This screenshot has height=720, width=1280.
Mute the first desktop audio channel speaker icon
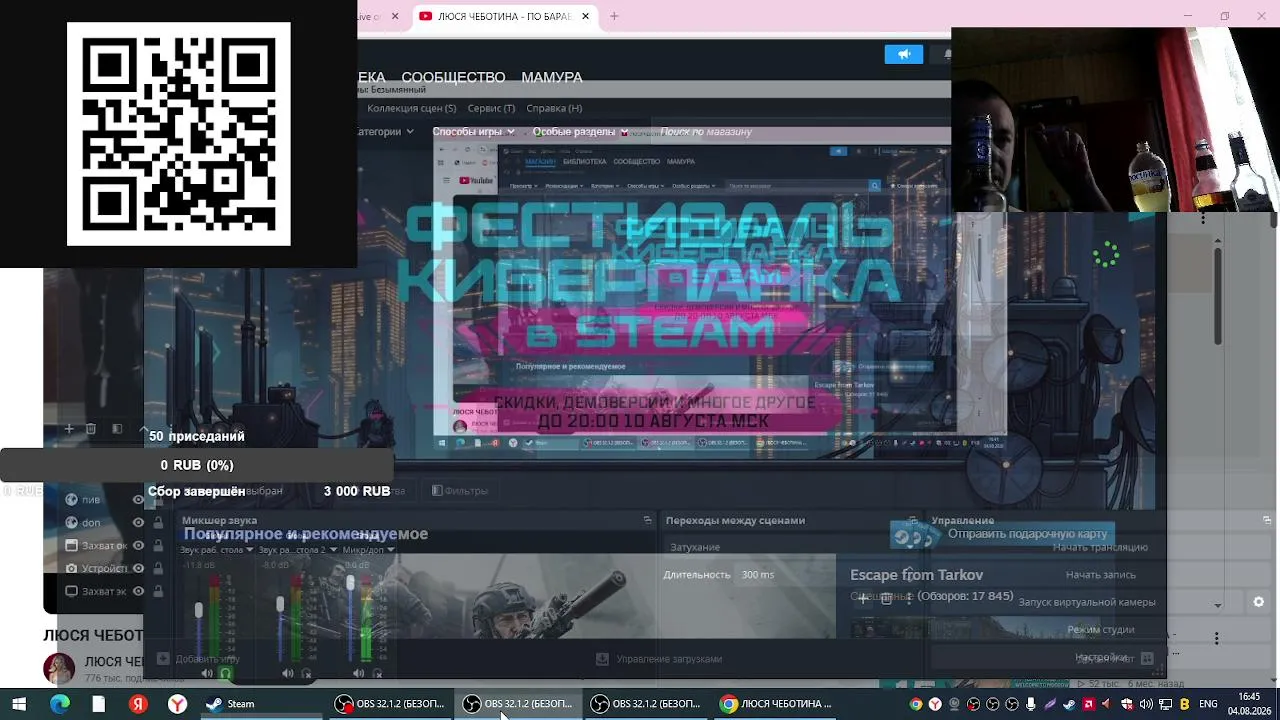click(x=208, y=673)
